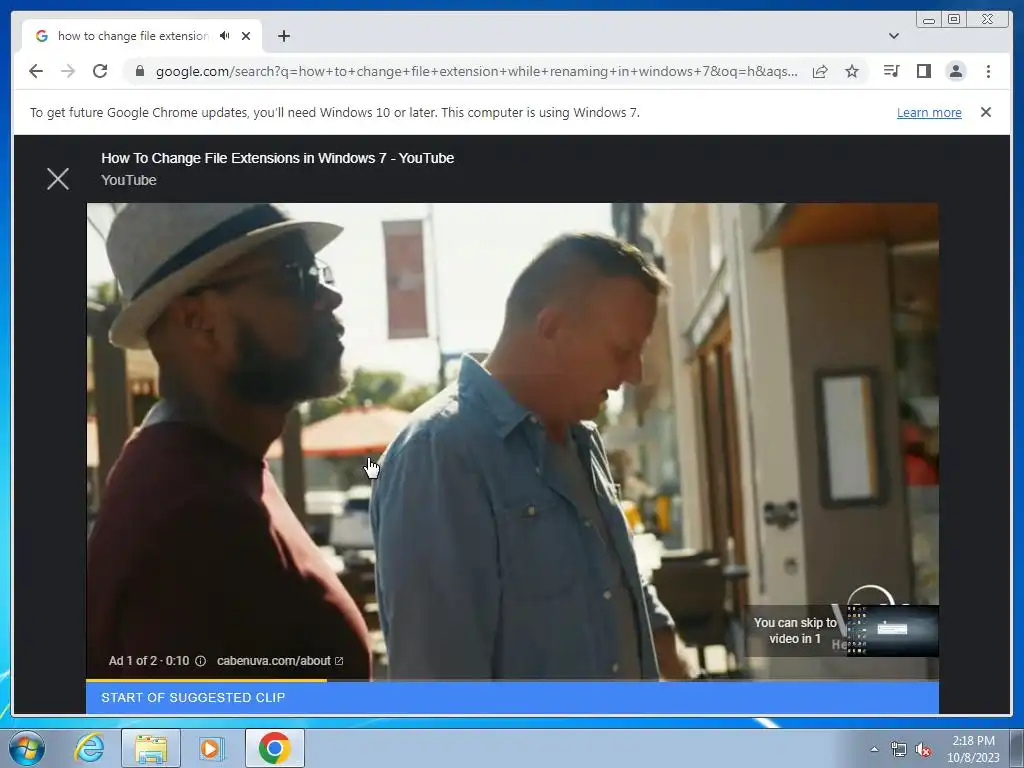This screenshot has width=1024, height=768.
Task: Open the Learn more link
Action: click(x=929, y=112)
